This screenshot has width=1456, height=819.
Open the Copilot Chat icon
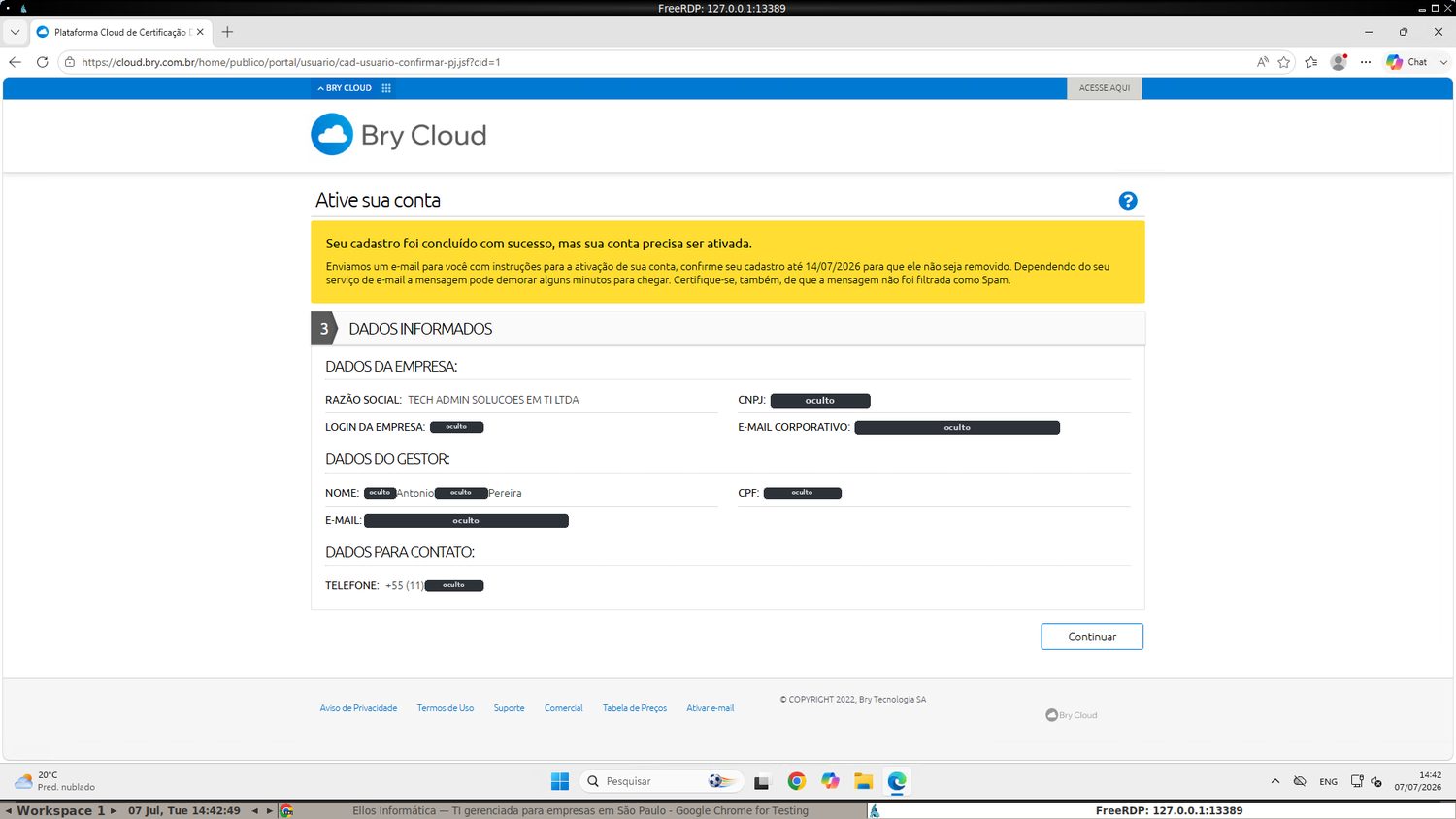[x=1407, y=62]
